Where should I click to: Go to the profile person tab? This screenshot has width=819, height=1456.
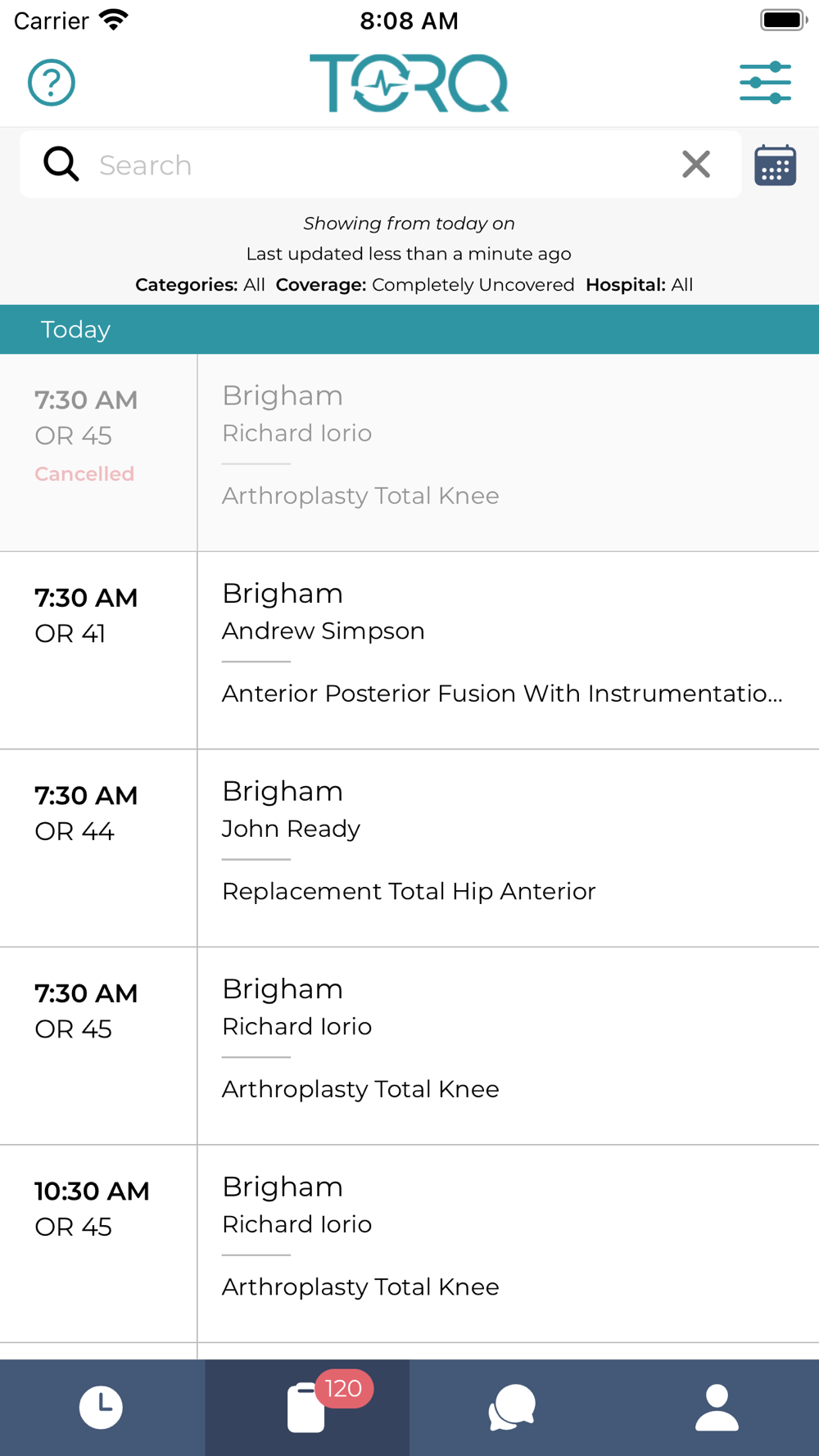point(717,1408)
